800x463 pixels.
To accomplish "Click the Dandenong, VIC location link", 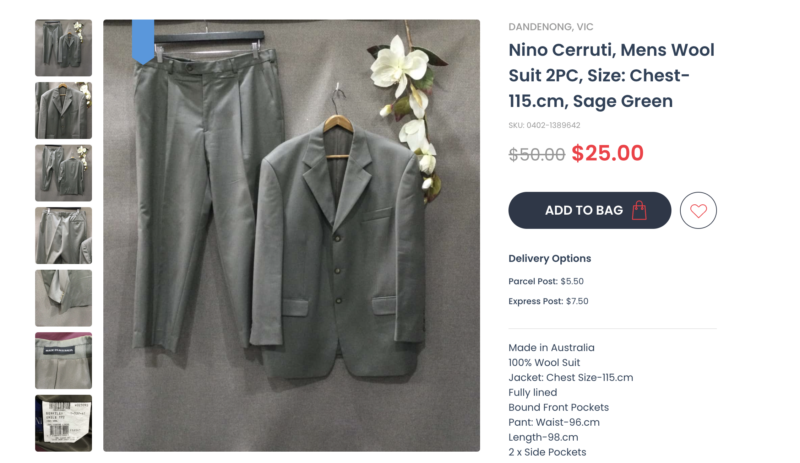I will [x=551, y=27].
